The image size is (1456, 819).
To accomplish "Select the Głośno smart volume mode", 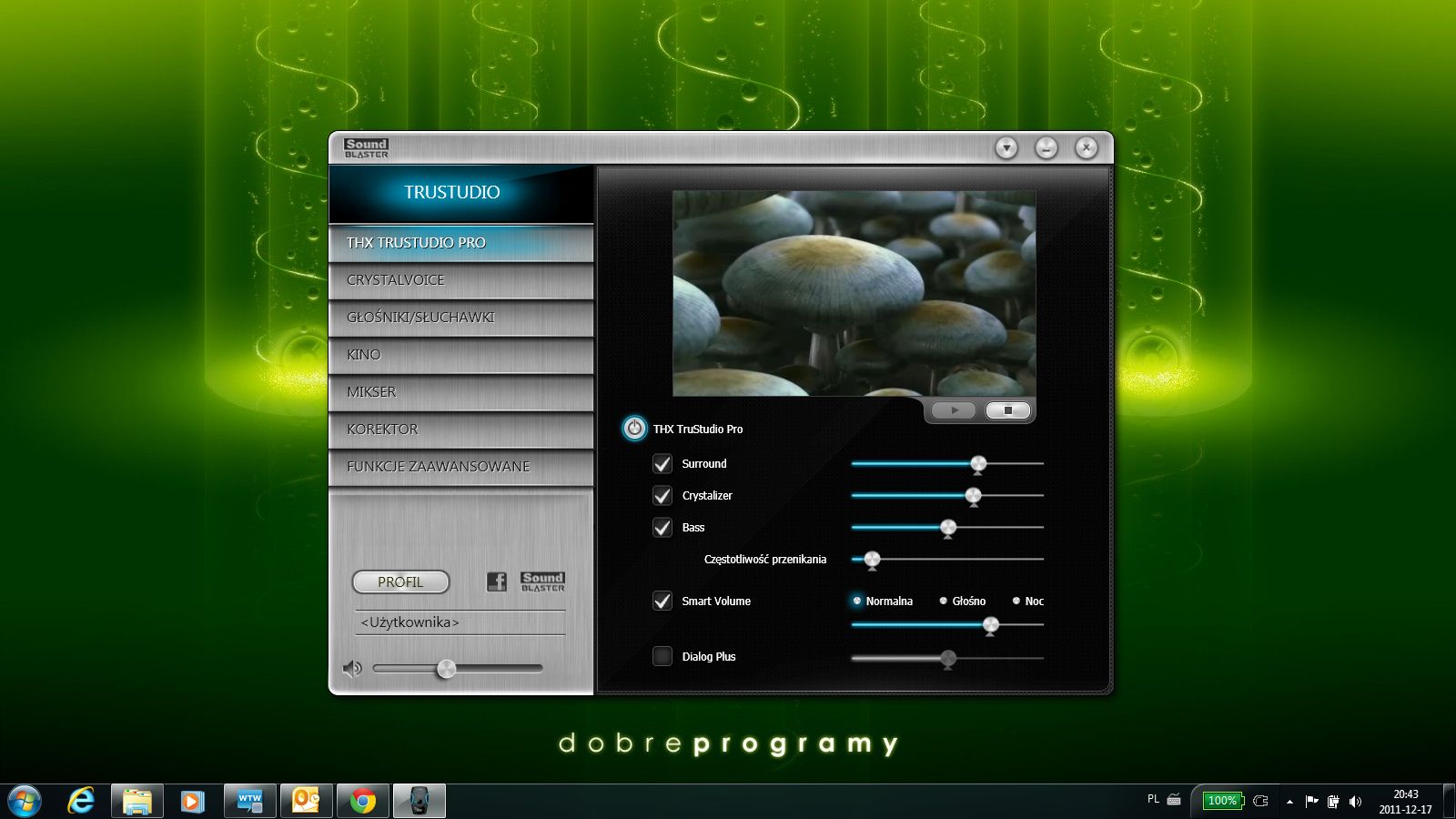I will click(x=944, y=602).
